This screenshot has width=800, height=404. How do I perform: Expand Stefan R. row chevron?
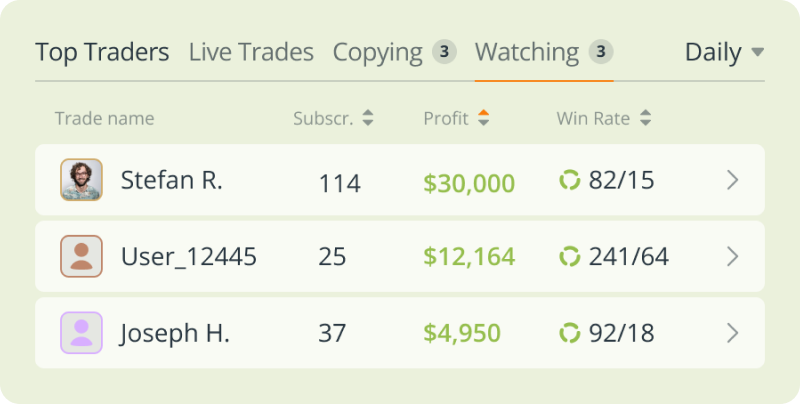click(733, 180)
